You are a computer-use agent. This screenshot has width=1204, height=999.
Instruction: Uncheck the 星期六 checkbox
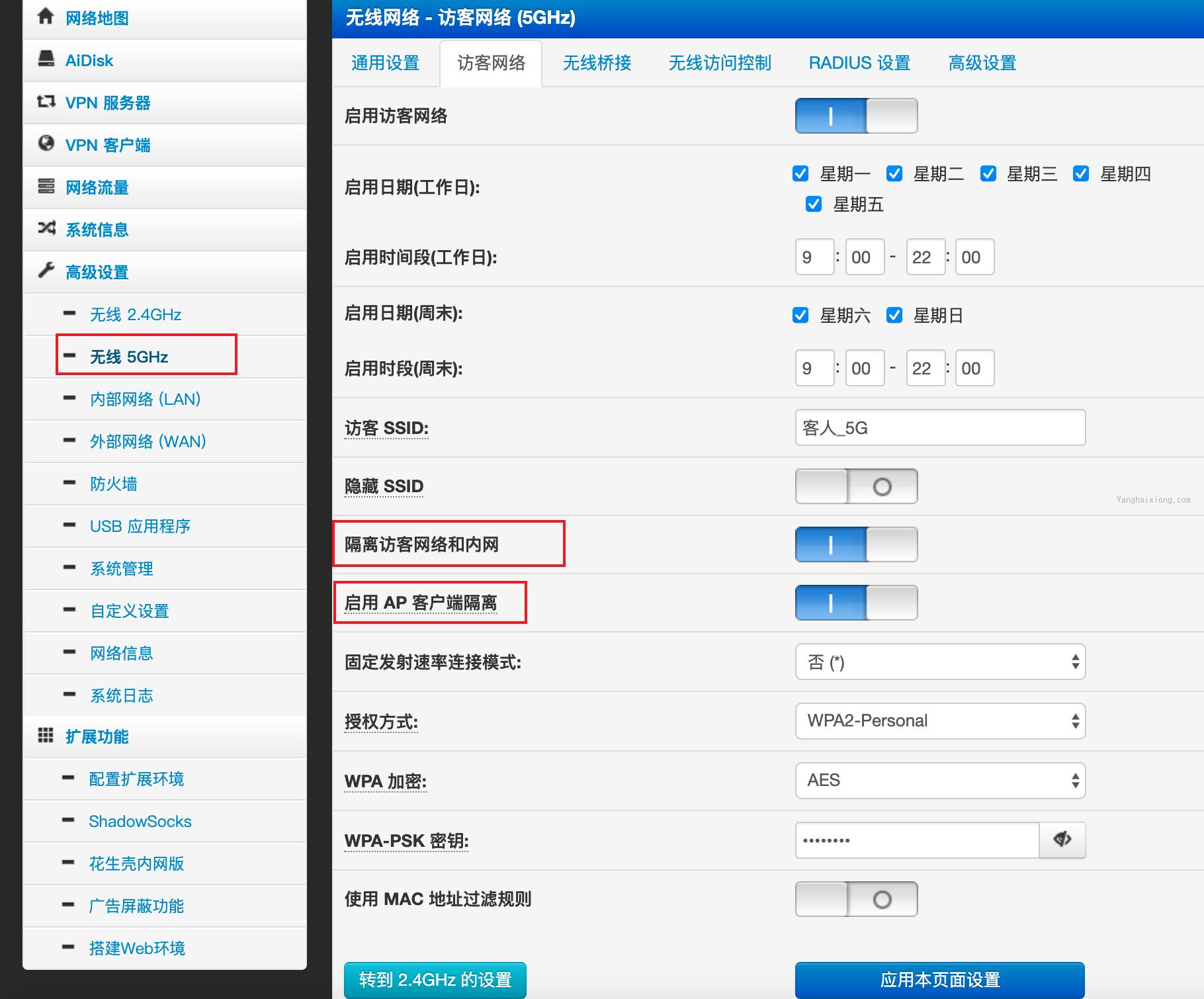(x=800, y=315)
